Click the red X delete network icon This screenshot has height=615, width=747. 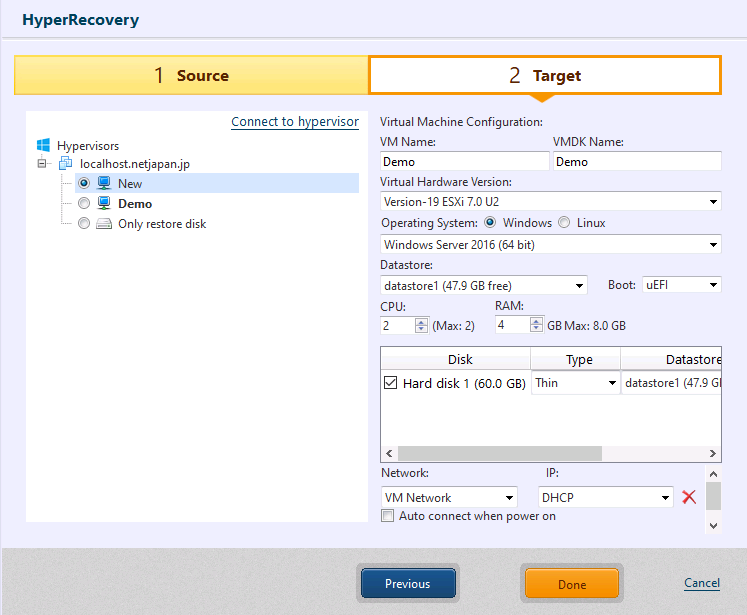click(689, 497)
